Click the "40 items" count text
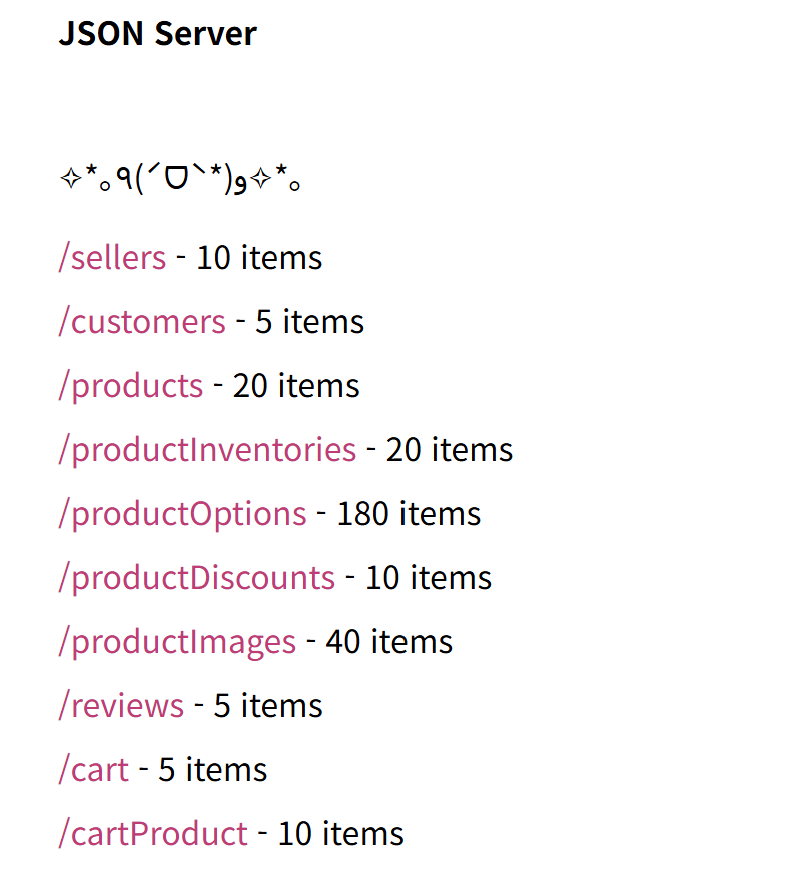 tap(389, 642)
